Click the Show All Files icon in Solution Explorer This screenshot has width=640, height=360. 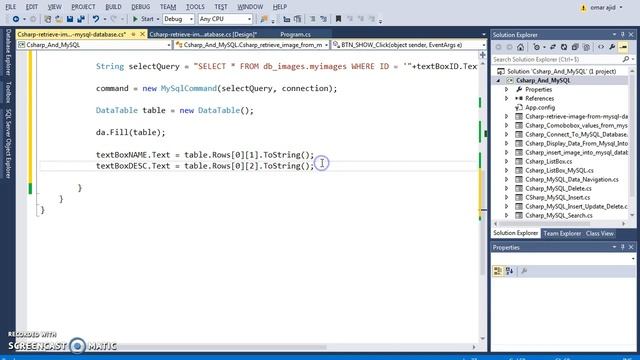pos(586,47)
